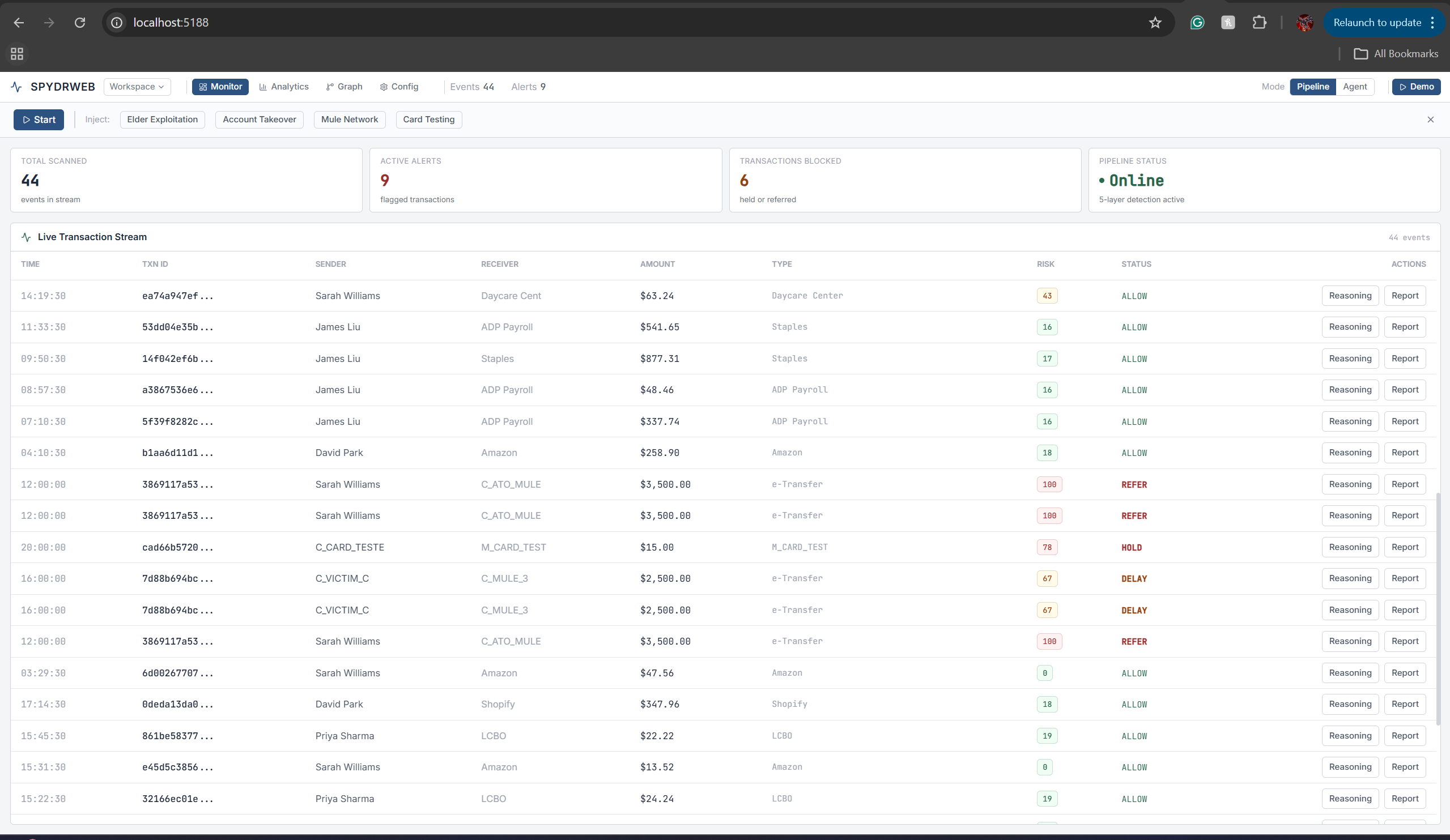Viewport: 1450px width, 840px height.
Task: Switch mode to Pipeline
Action: pyautogui.click(x=1312, y=87)
